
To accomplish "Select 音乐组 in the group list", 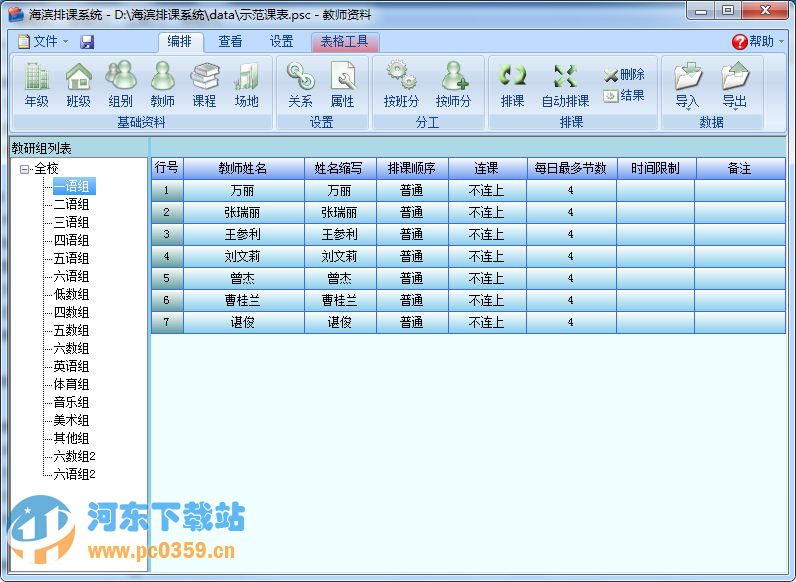I will 72,402.
